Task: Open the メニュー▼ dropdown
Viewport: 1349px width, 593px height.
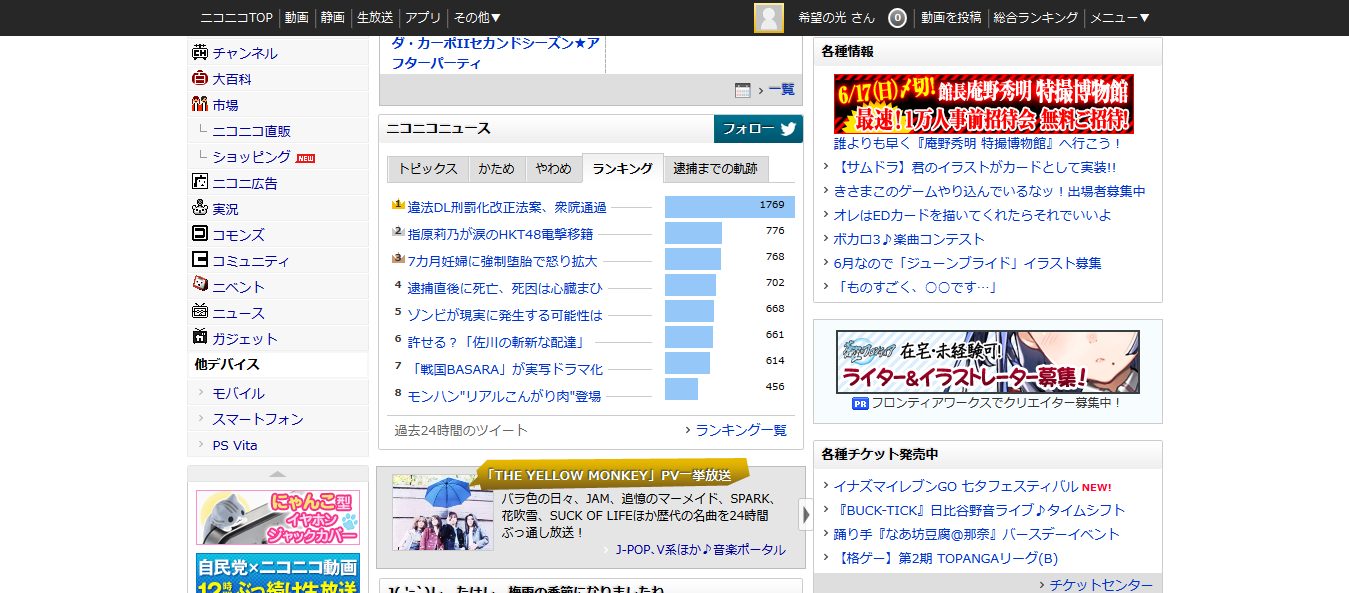Action: pyautogui.click(x=1120, y=18)
